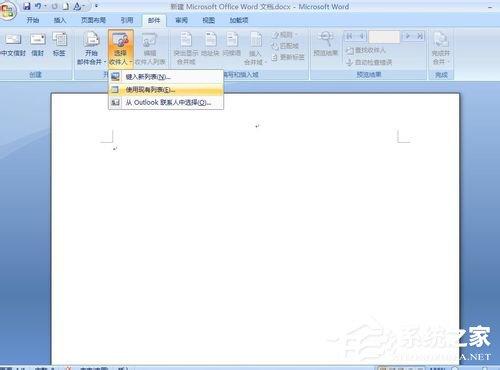
Task: Open the round Office button menu
Action: (x=7, y=11)
